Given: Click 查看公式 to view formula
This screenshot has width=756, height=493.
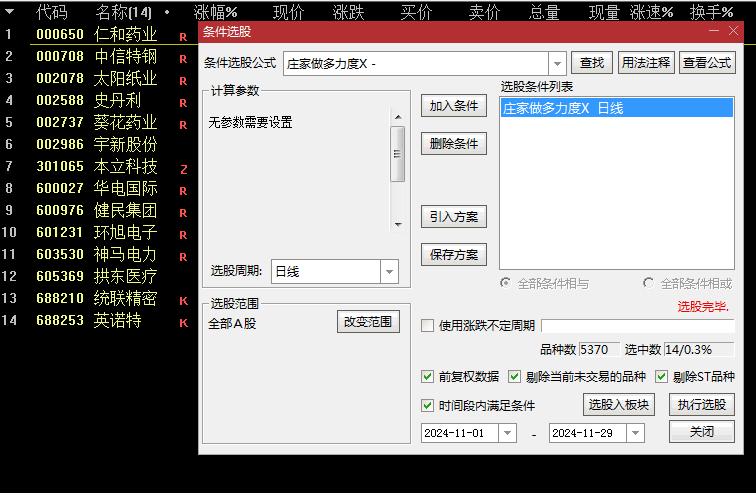Looking at the screenshot, I should point(707,63).
